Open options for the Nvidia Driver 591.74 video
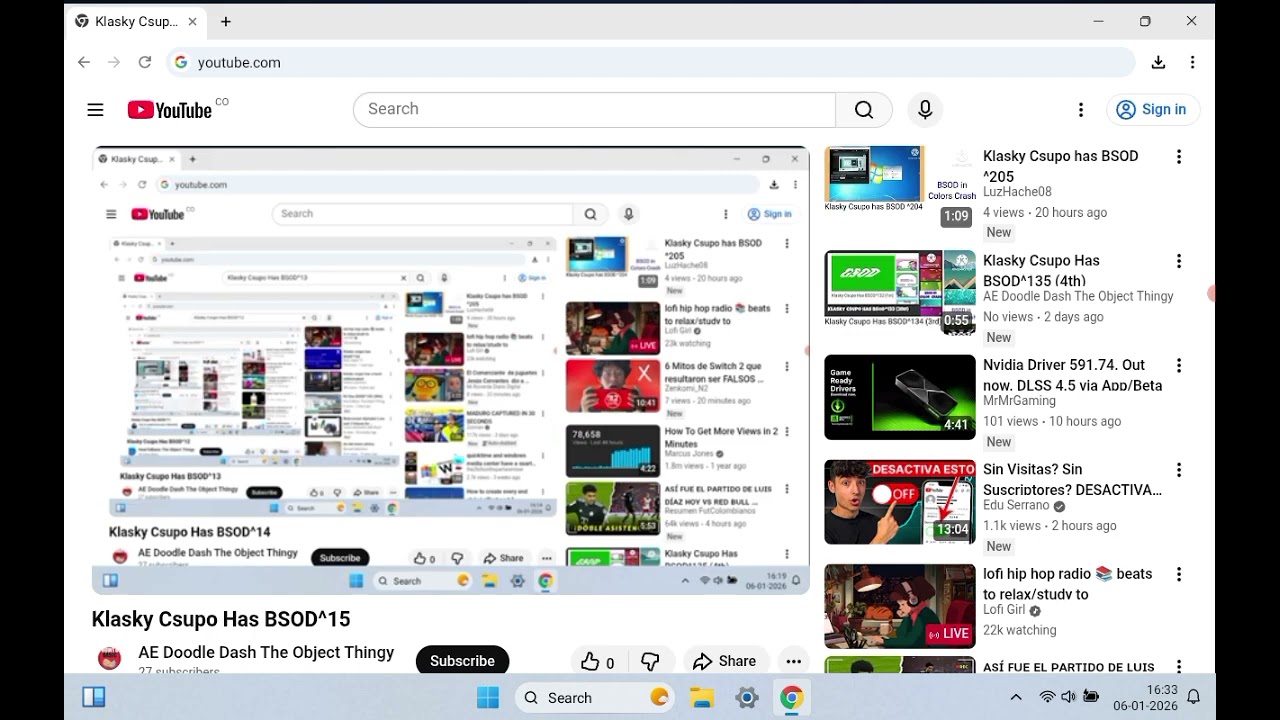The width and height of the screenshot is (1280, 720). pyautogui.click(x=1179, y=366)
